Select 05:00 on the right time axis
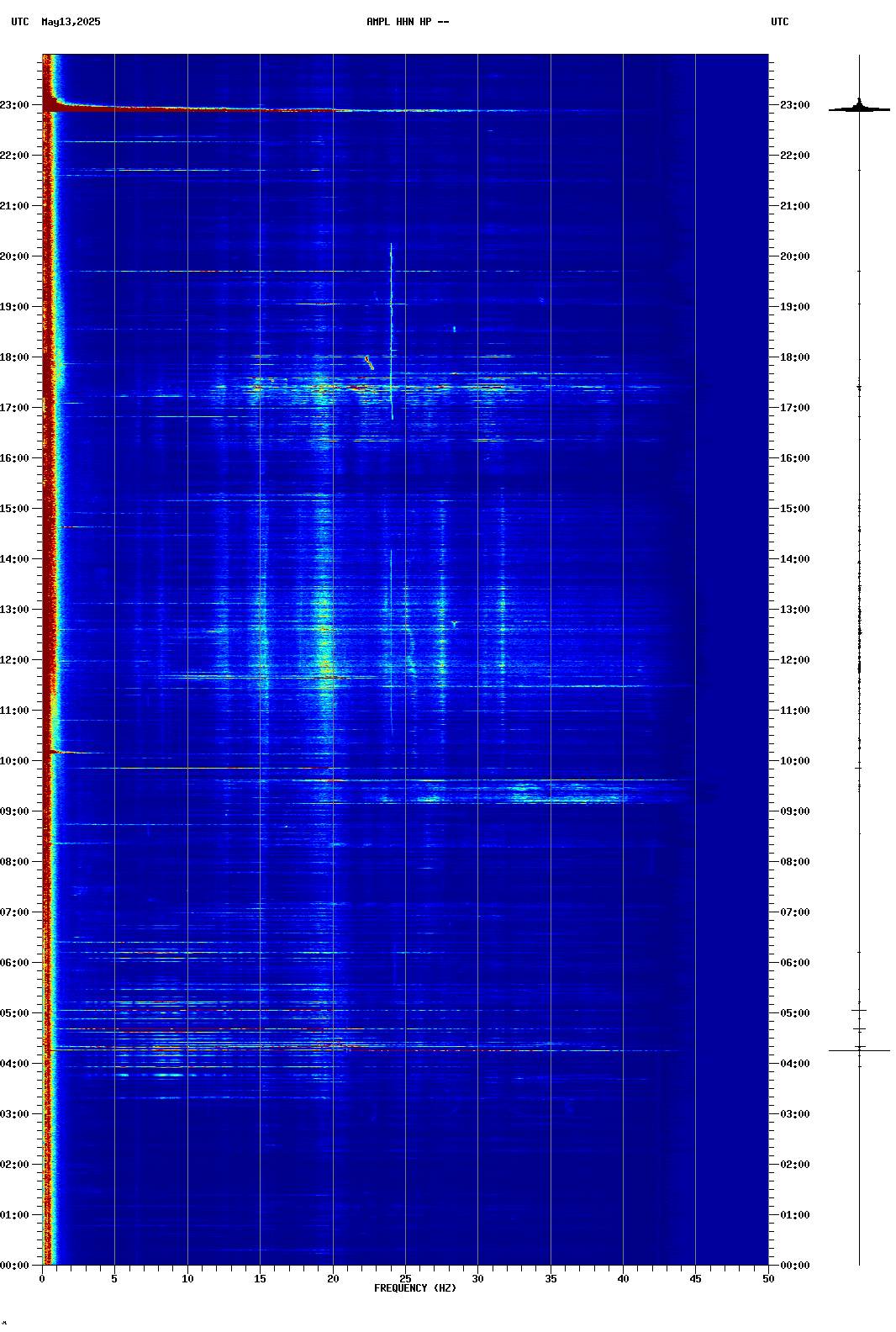 point(795,1013)
